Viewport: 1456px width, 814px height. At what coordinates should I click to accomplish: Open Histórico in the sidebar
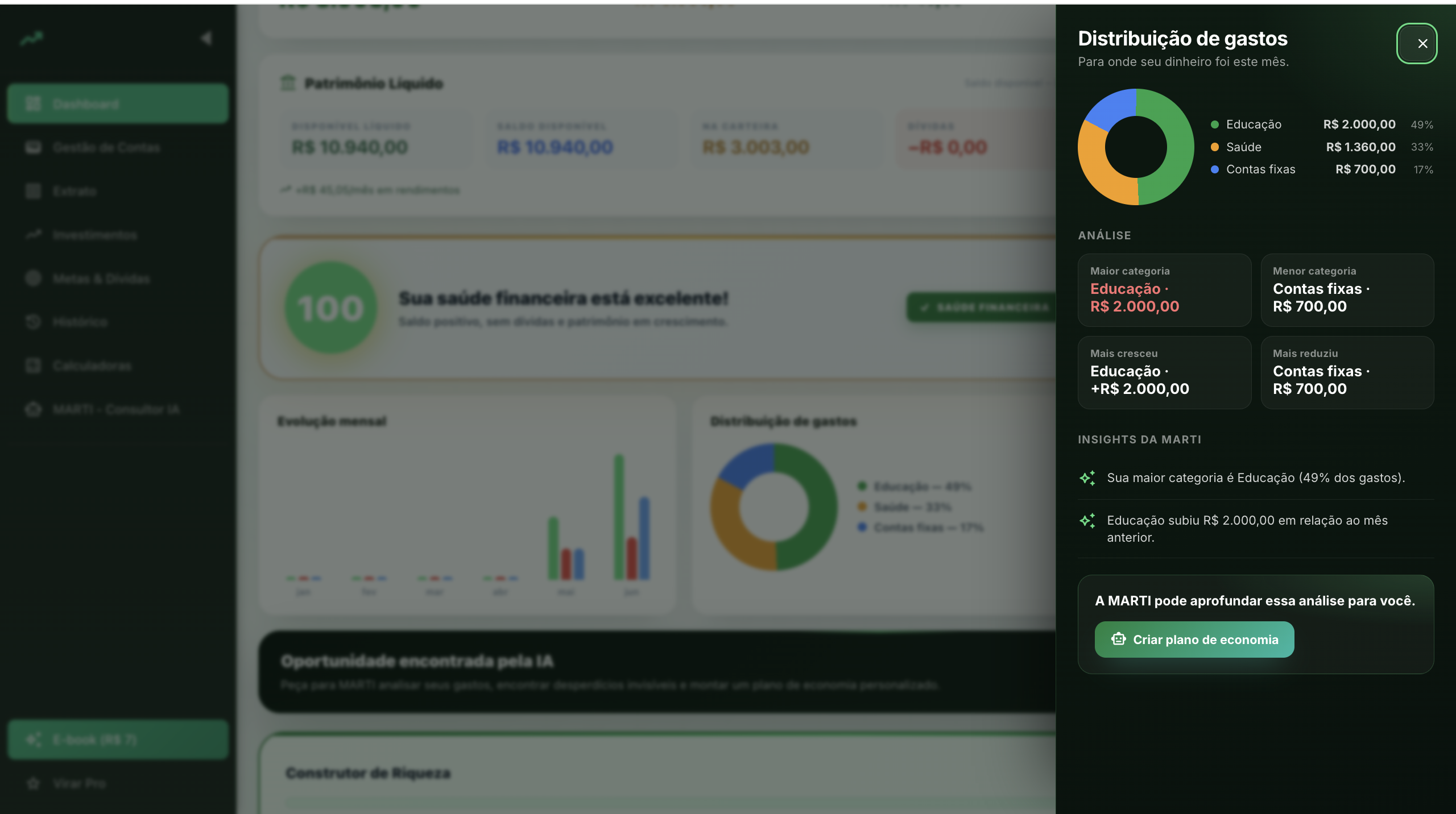tap(118, 322)
